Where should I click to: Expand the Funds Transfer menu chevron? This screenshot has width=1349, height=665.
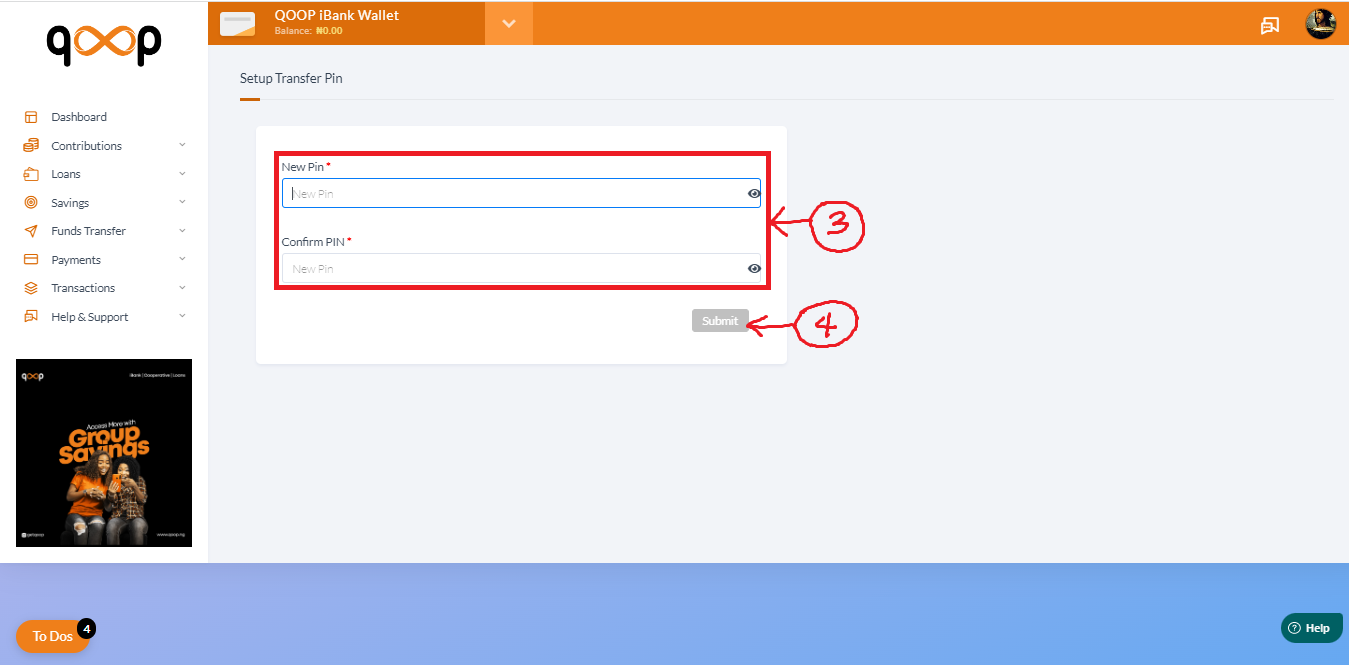point(182,230)
